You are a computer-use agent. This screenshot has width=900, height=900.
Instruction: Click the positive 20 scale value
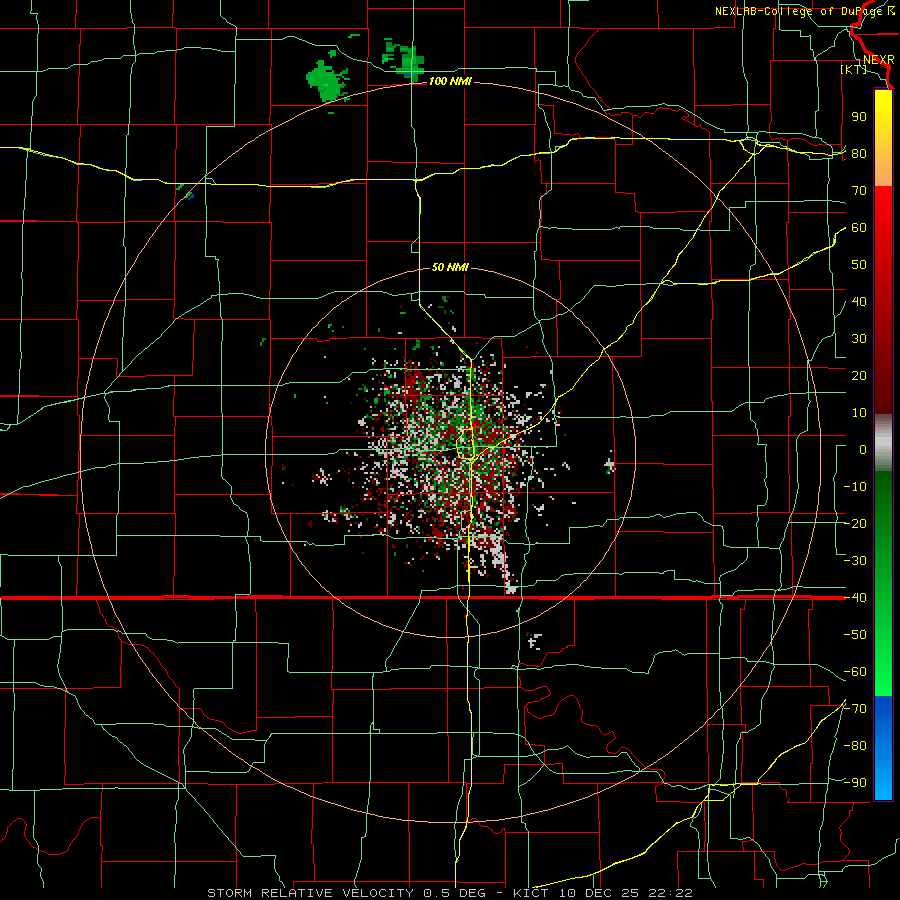[859, 376]
